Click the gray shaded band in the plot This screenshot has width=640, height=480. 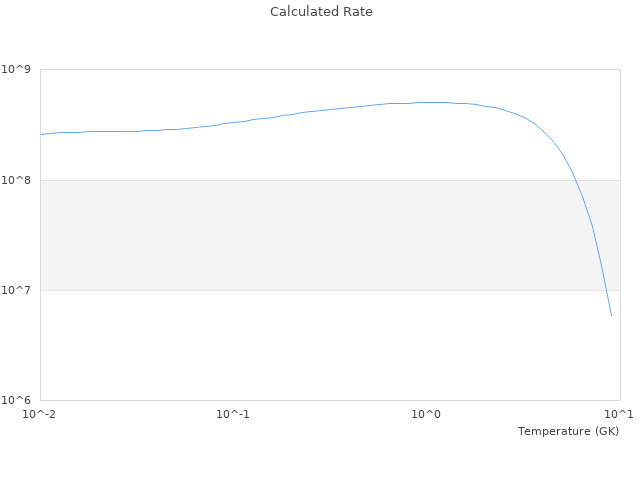pos(300,235)
